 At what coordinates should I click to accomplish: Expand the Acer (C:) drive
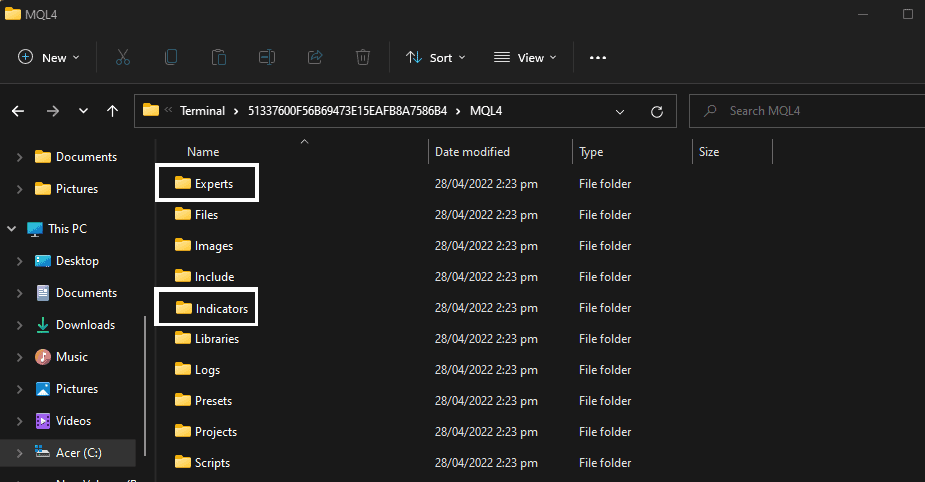[19, 453]
